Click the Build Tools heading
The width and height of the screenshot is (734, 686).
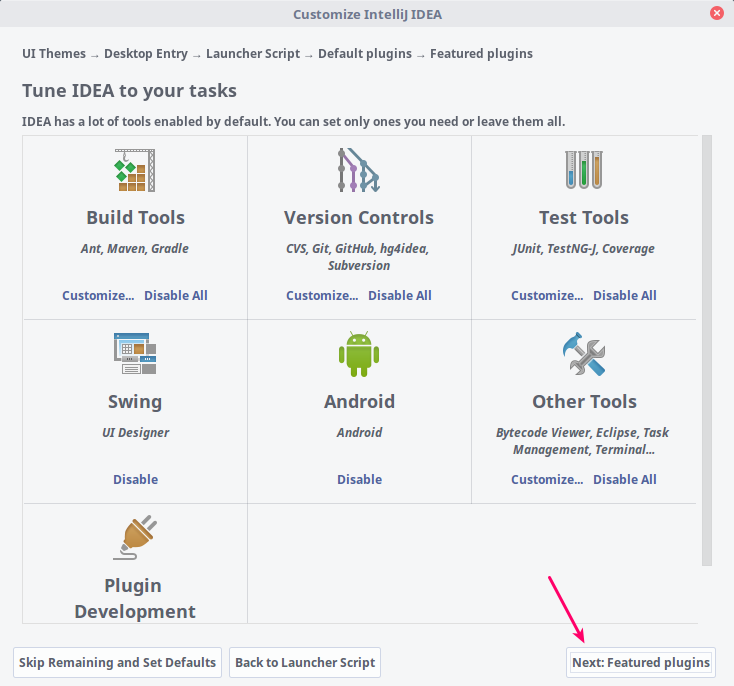pos(135,218)
